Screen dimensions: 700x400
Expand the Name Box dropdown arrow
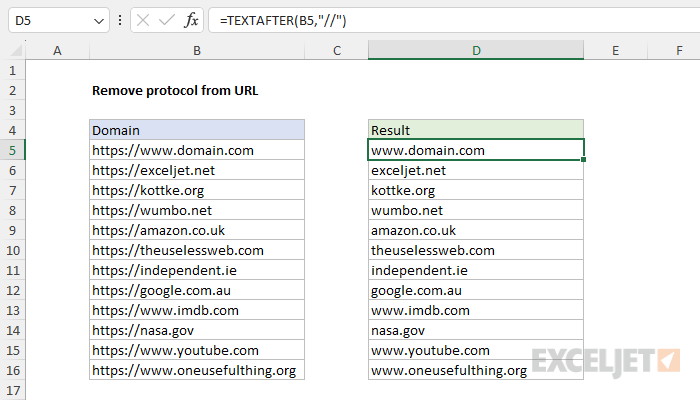pos(99,21)
